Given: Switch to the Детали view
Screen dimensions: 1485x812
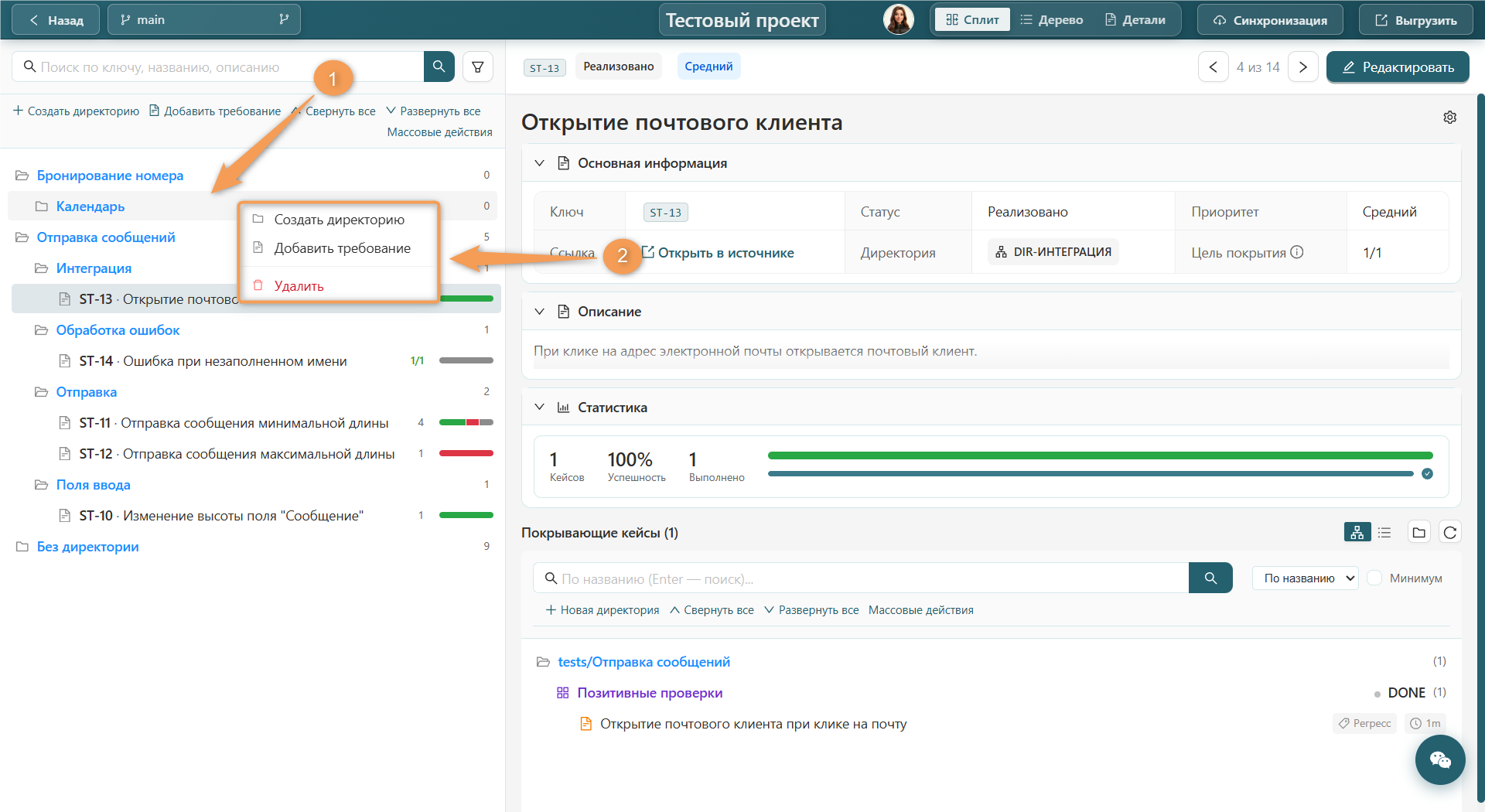Looking at the screenshot, I should [1135, 20].
